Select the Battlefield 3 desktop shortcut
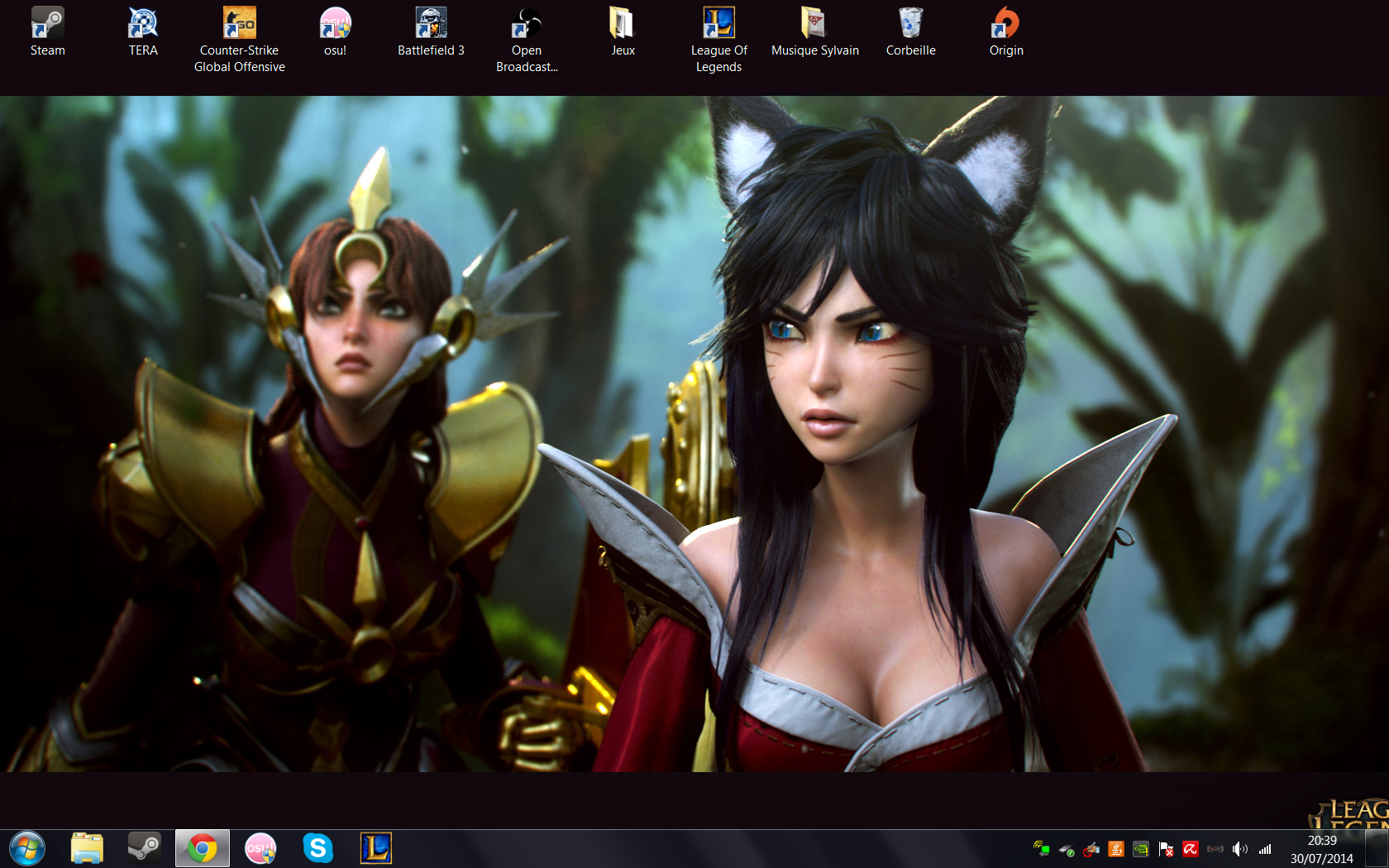The width and height of the screenshot is (1389, 868). click(x=431, y=31)
